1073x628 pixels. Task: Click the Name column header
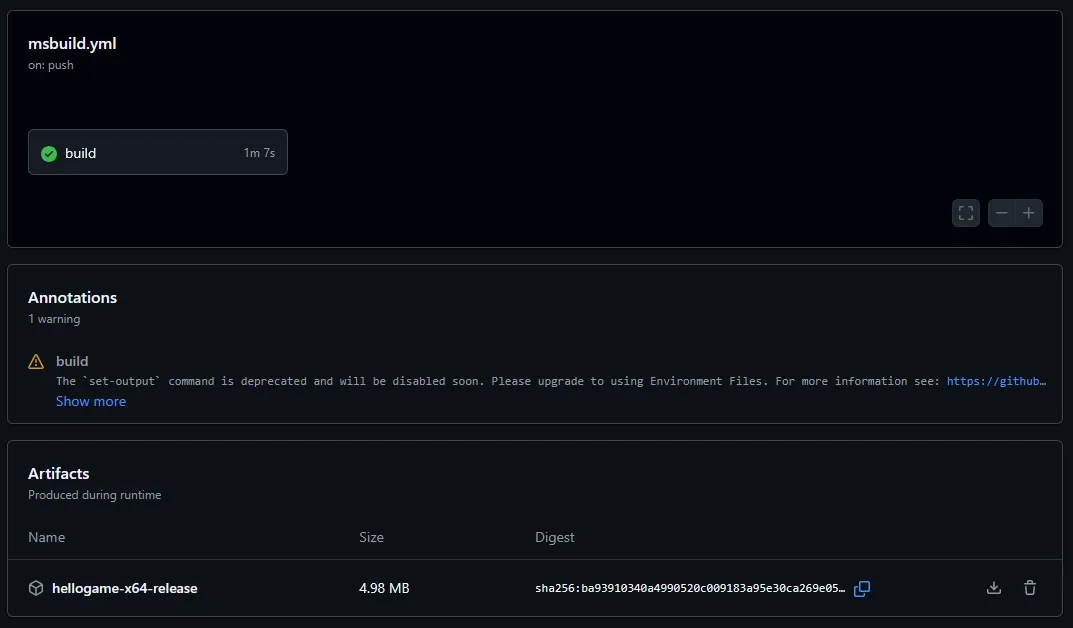point(46,537)
